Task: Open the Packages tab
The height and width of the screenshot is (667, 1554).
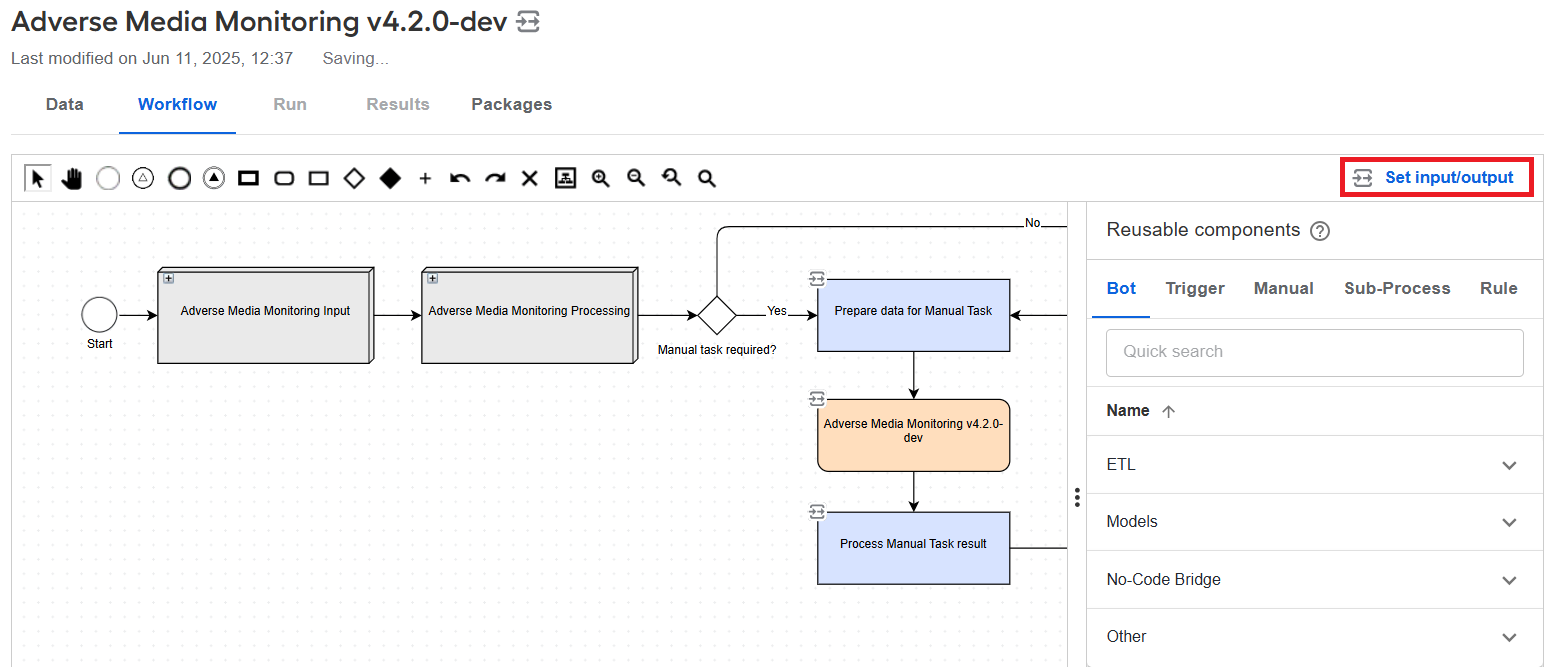Action: point(511,104)
